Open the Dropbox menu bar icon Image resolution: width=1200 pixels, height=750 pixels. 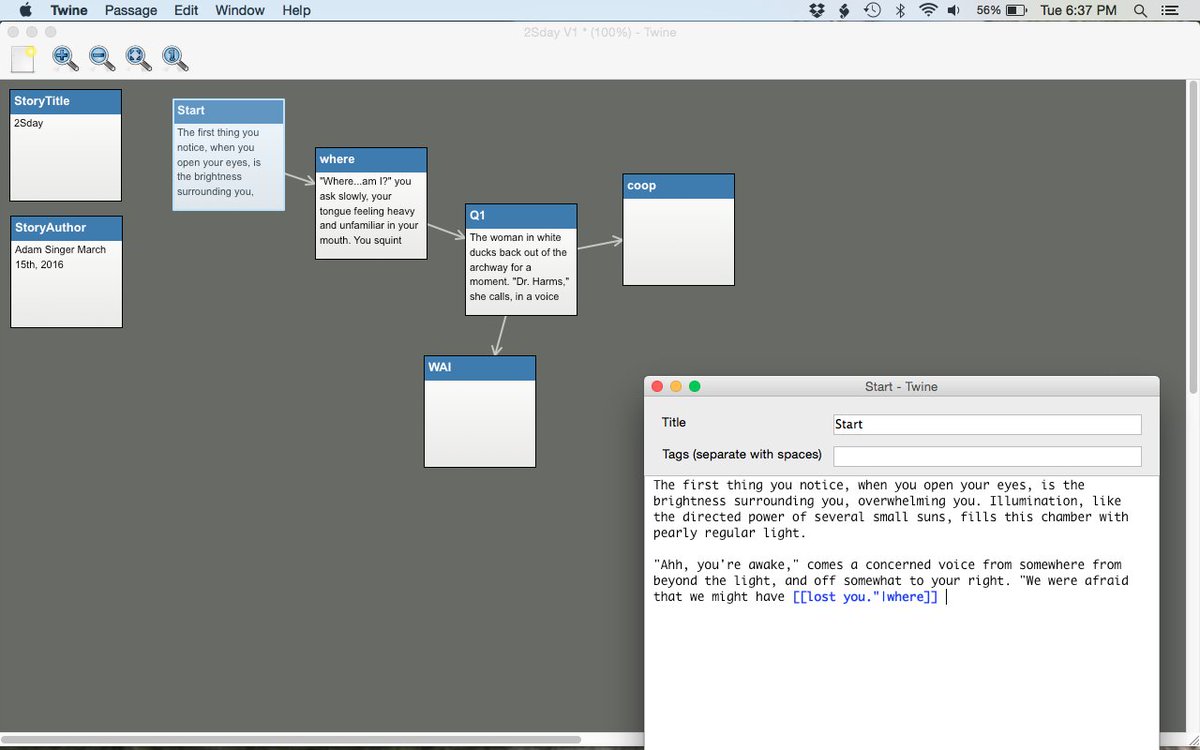[817, 10]
